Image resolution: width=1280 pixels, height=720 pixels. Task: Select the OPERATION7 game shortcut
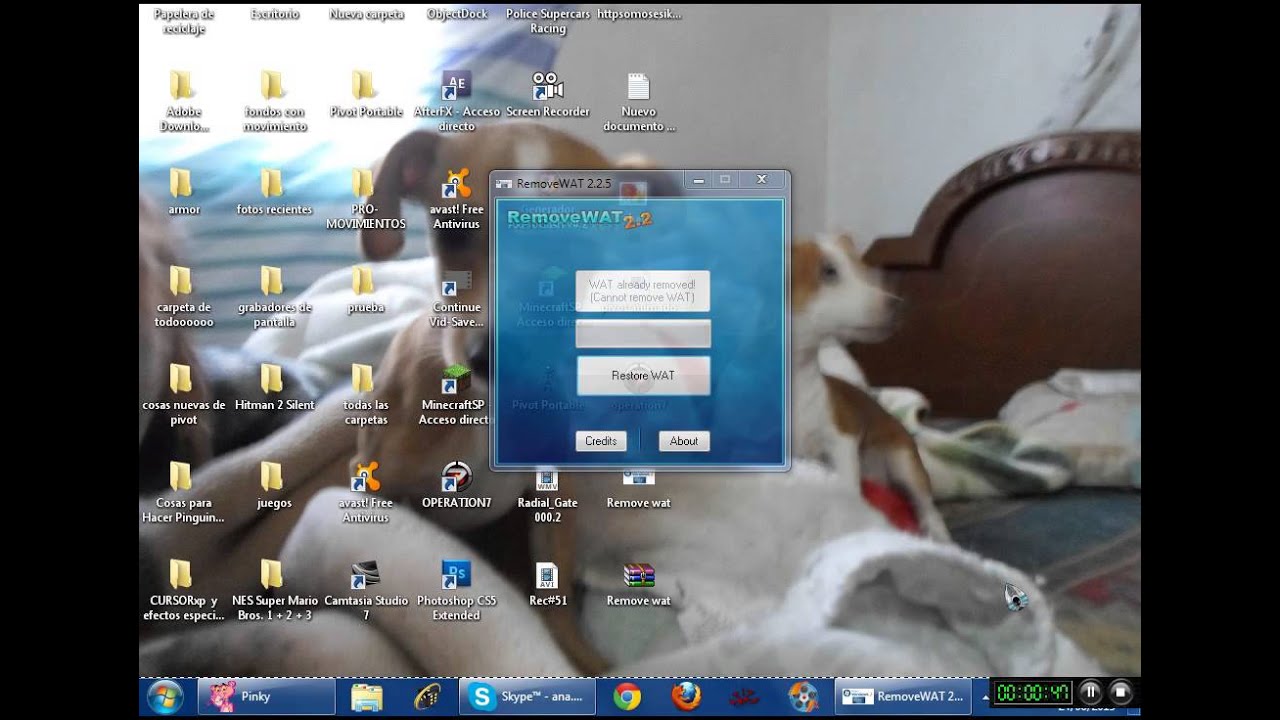click(x=456, y=477)
